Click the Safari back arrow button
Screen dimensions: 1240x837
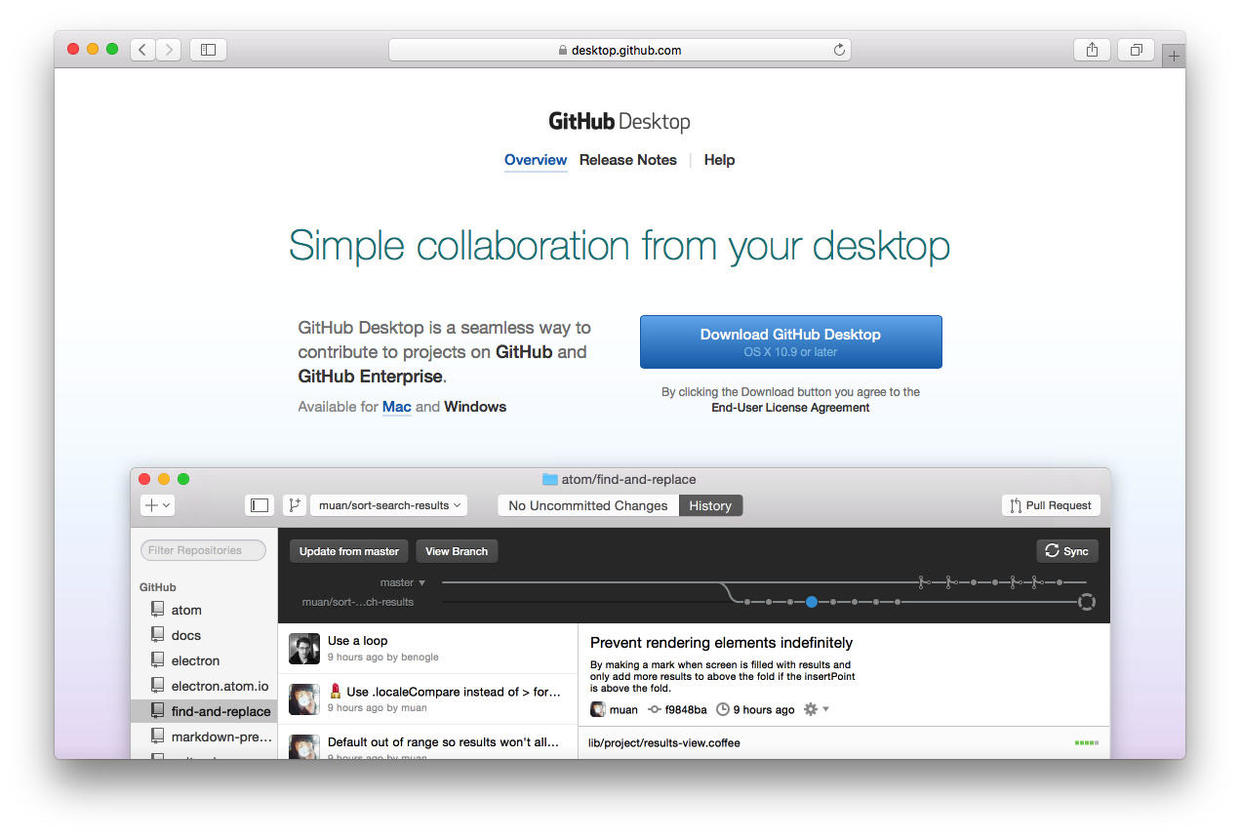pos(142,49)
